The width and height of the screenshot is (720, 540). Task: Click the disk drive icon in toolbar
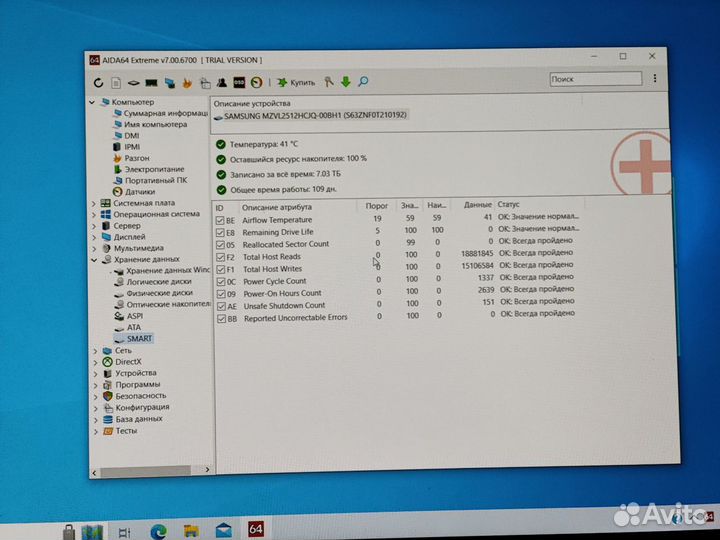[x=133, y=83]
